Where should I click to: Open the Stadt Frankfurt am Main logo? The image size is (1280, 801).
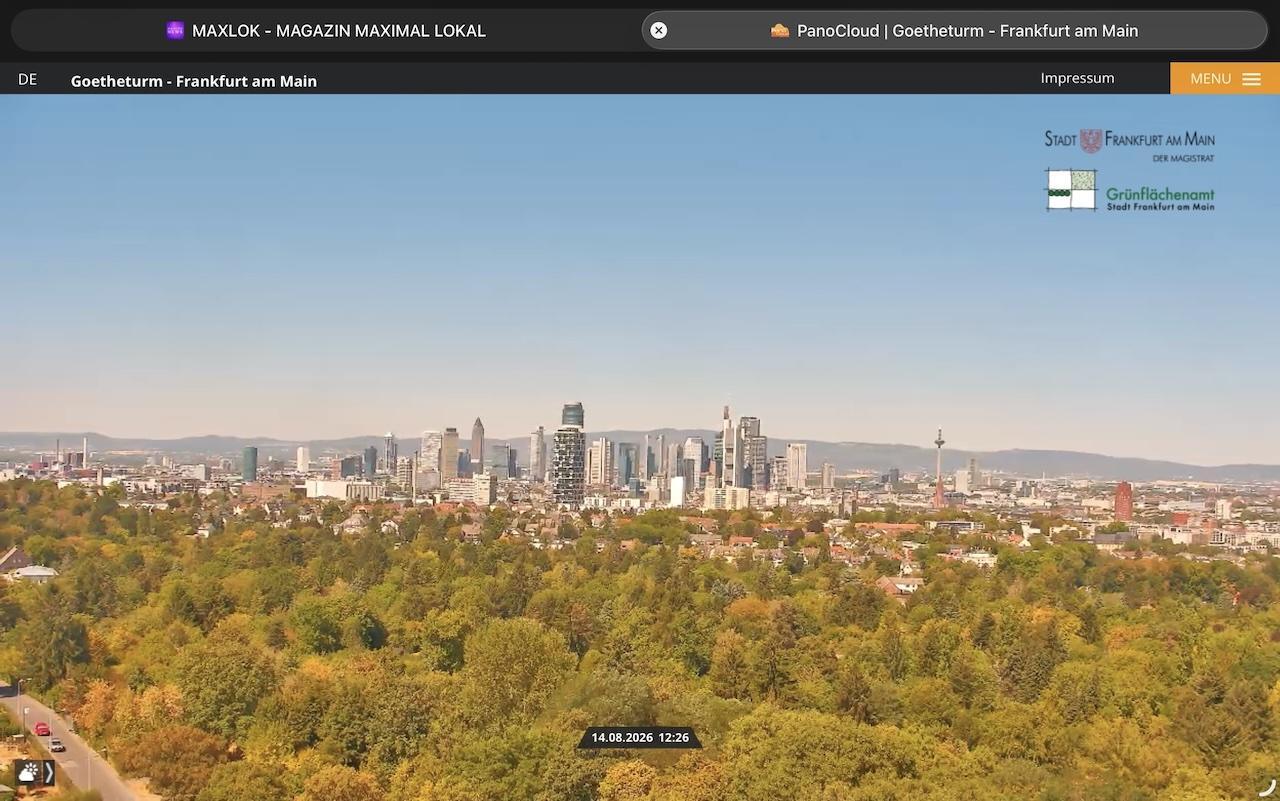[x=1130, y=144]
